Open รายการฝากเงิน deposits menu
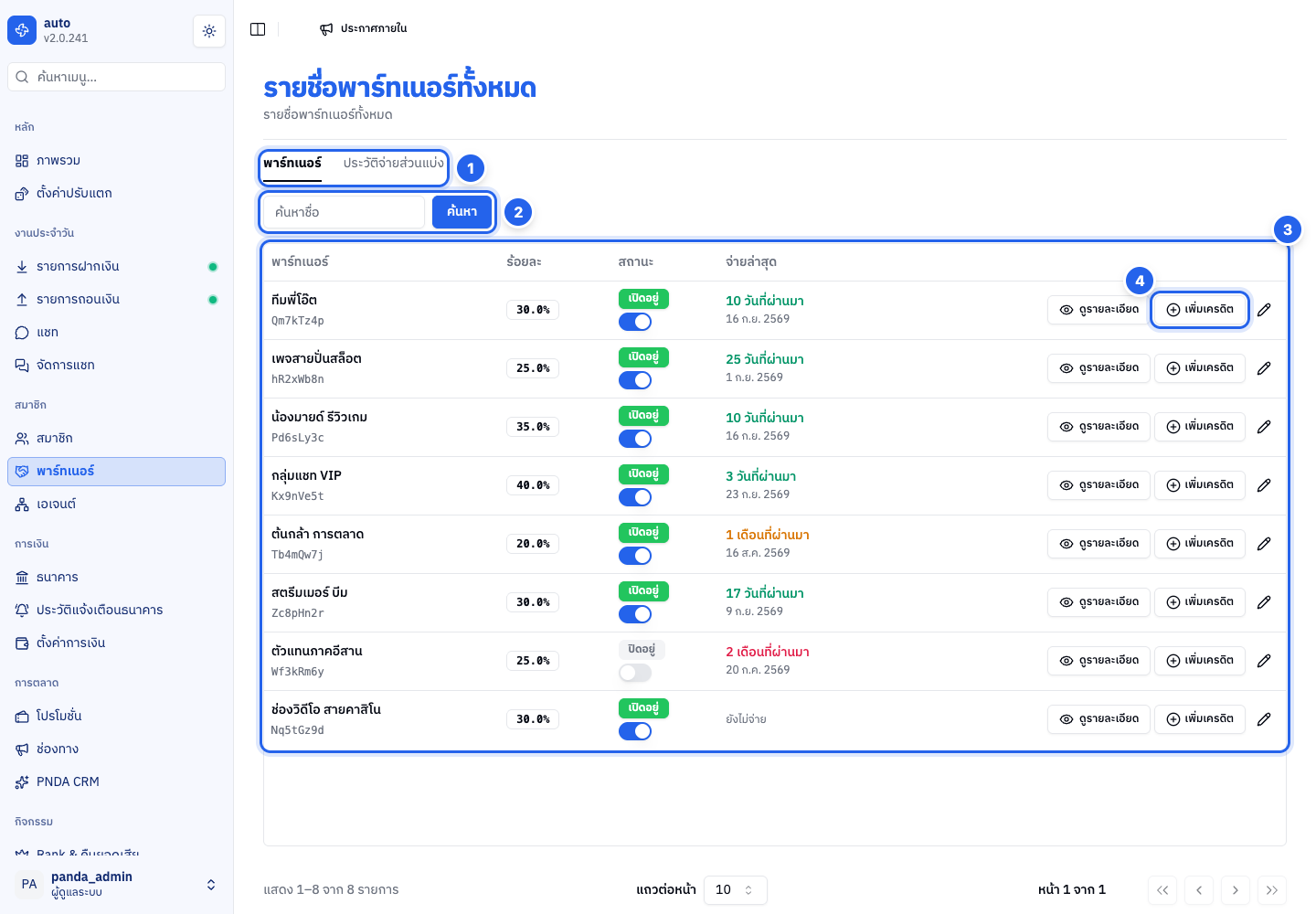Screen dimensions: 1316x914 click(116, 267)
